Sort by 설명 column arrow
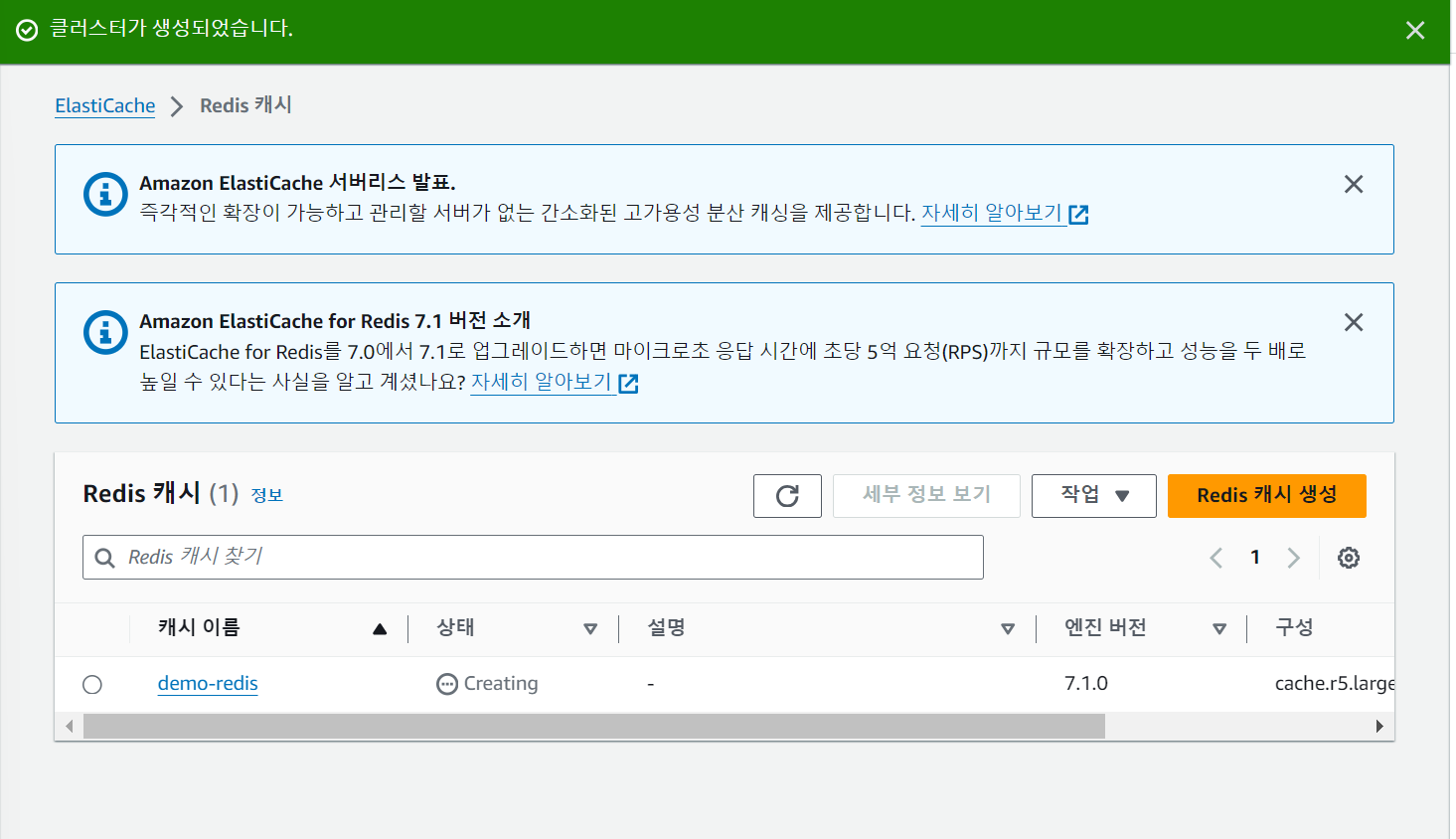The image size is (1456, 839). 1008,628
